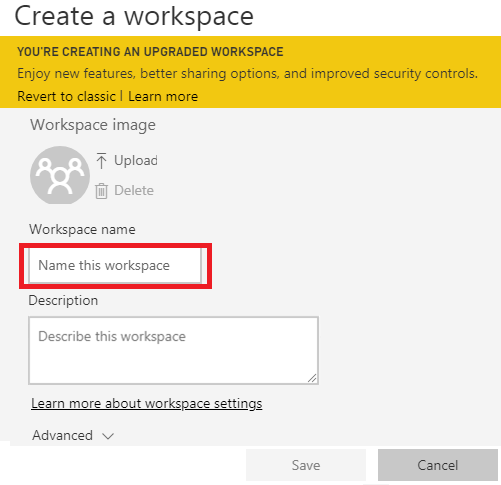Open Learn more about workspace settings
501x485 pixels.
(147, 403)
